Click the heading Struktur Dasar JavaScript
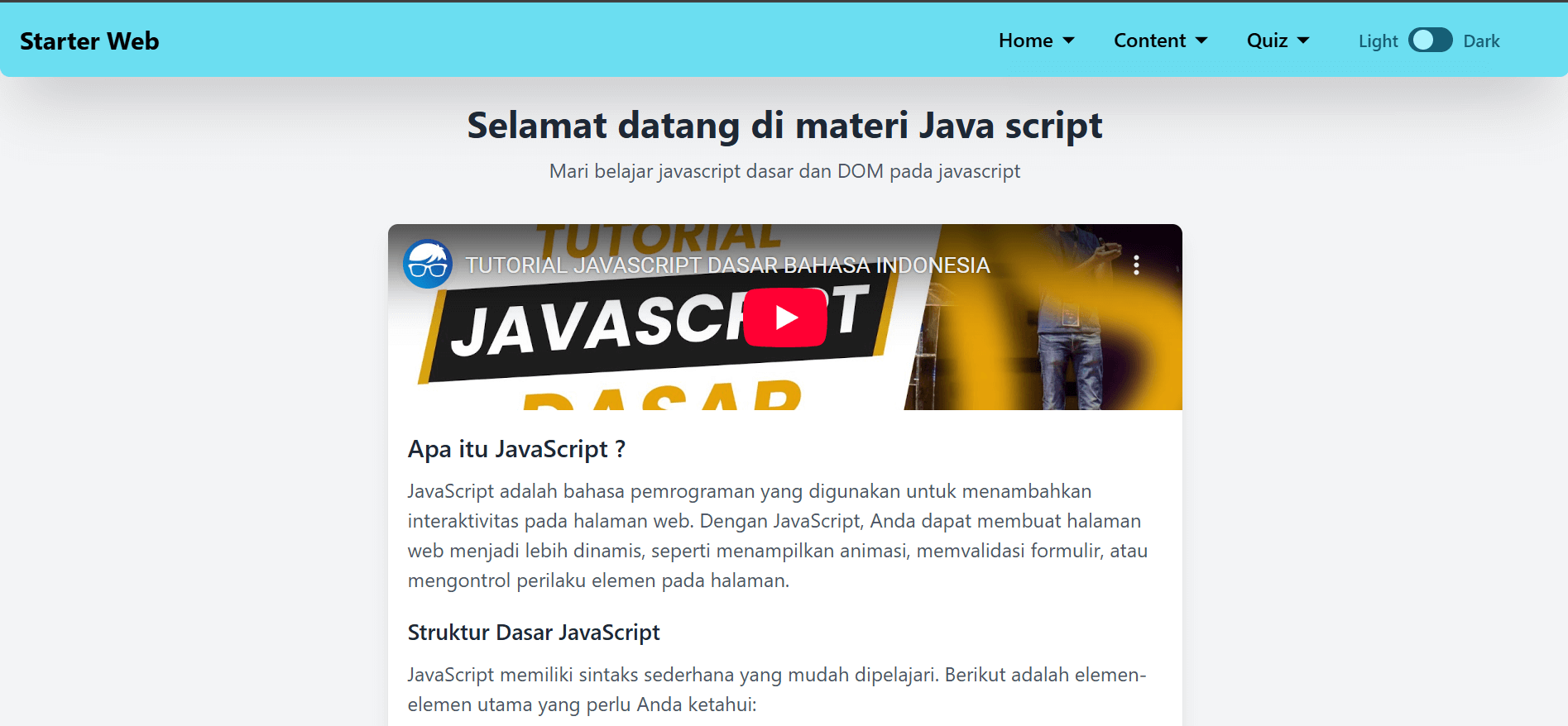1568x726 pixels. [x=534, y=633]
